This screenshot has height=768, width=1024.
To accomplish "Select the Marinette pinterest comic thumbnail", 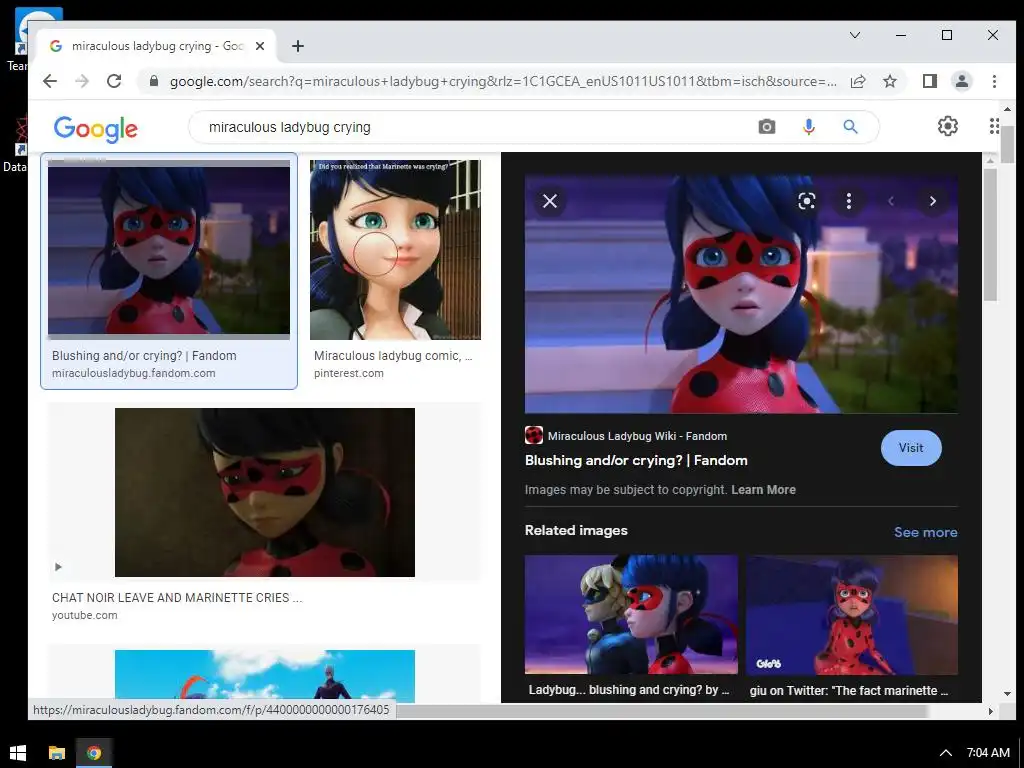I will pos(395,249).
